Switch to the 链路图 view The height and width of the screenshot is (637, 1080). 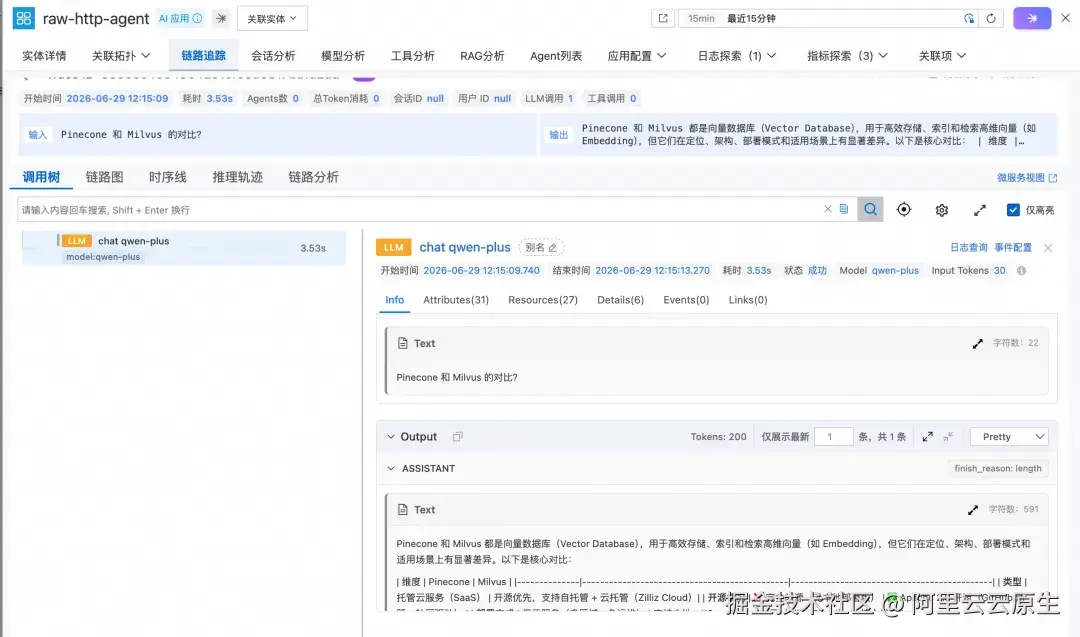point(105,177)
